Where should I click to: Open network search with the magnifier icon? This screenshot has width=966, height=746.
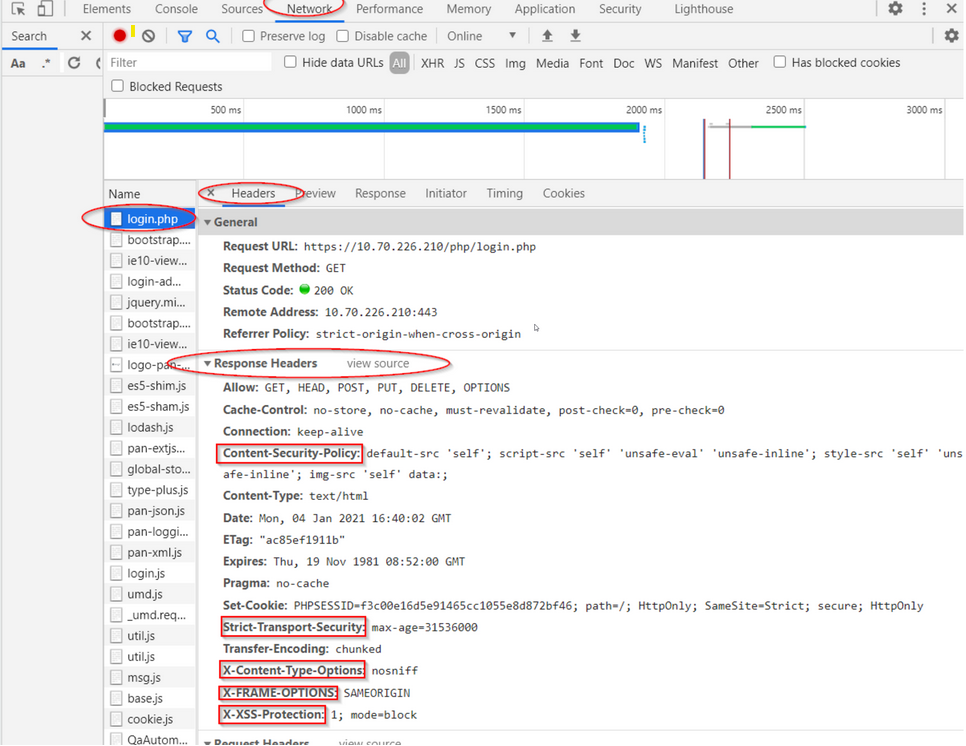click(x=211, y=35)
